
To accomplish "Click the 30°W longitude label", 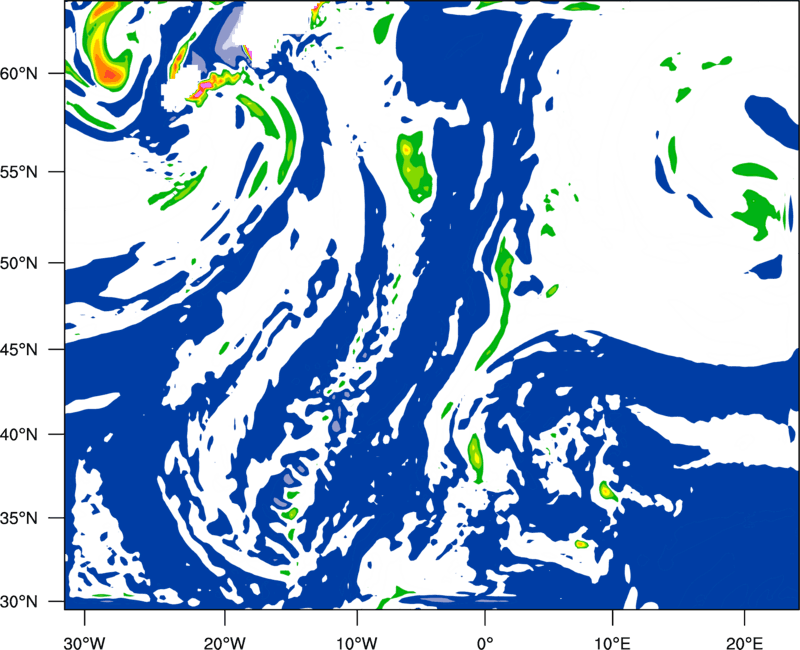I will pyautogui.click(x=85, y=643).
